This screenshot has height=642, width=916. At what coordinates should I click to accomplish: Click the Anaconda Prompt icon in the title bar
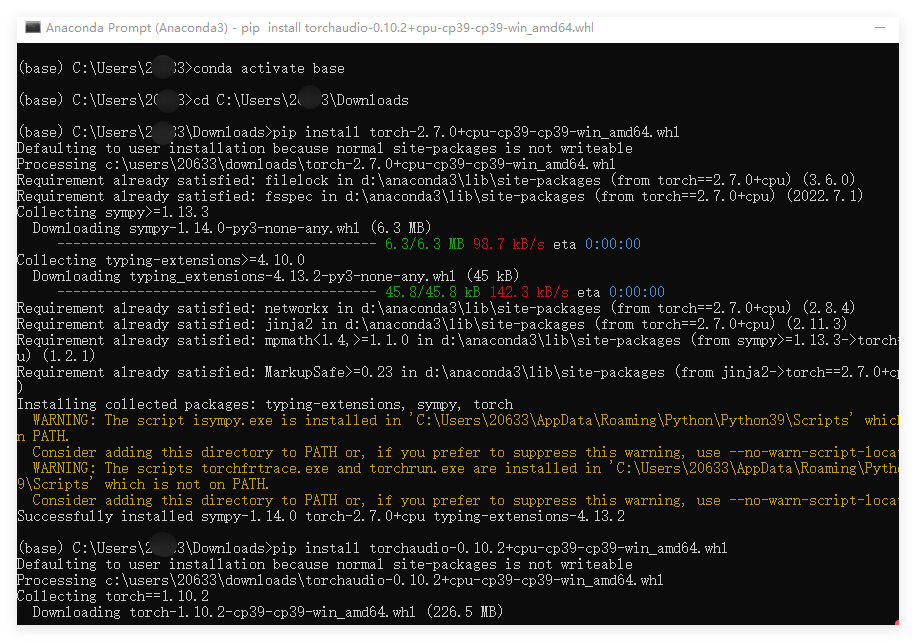coord(33,28)
